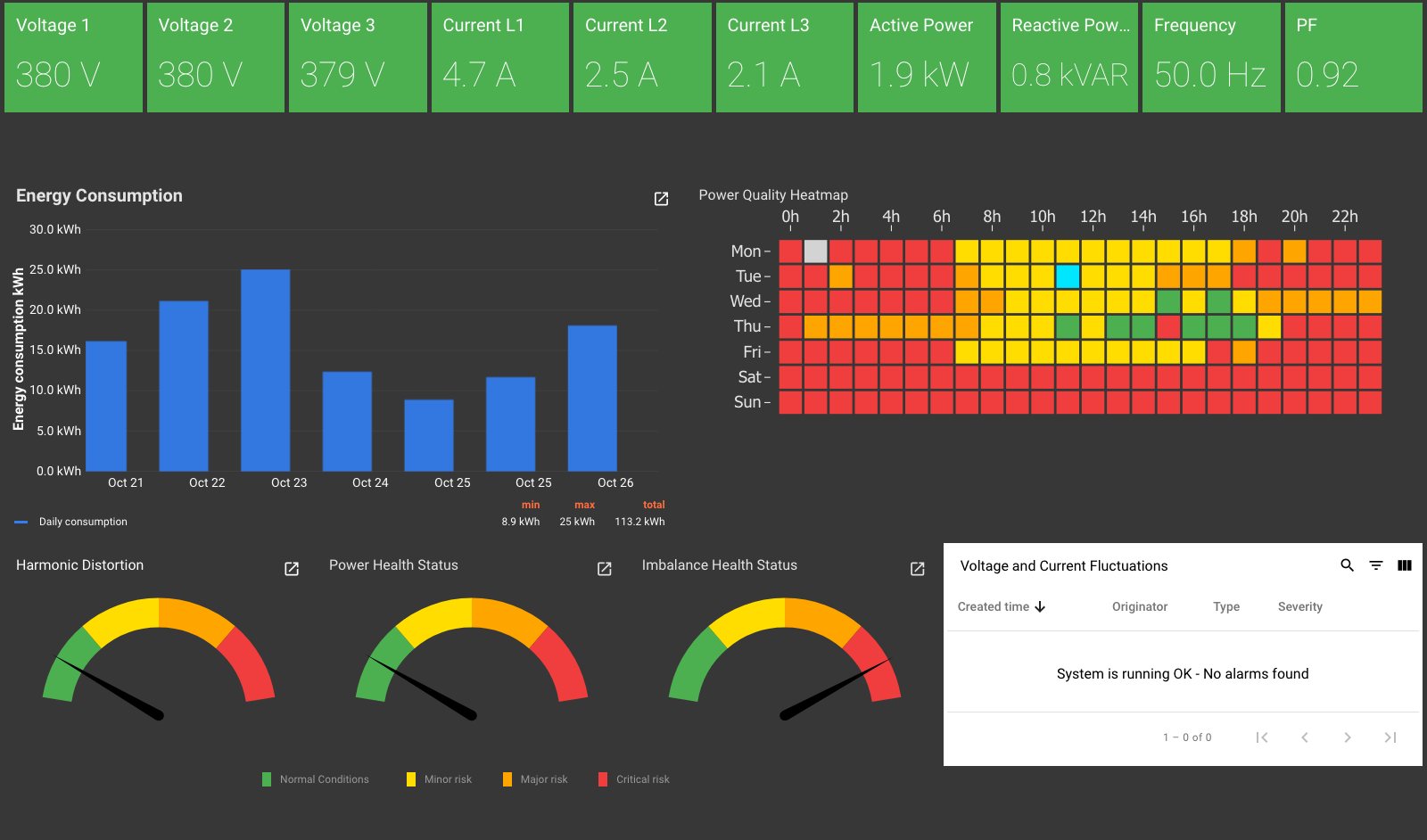
Task: Select Current L3 card 2.1 A
Action: pyautogui.click(x=785, y=57)
